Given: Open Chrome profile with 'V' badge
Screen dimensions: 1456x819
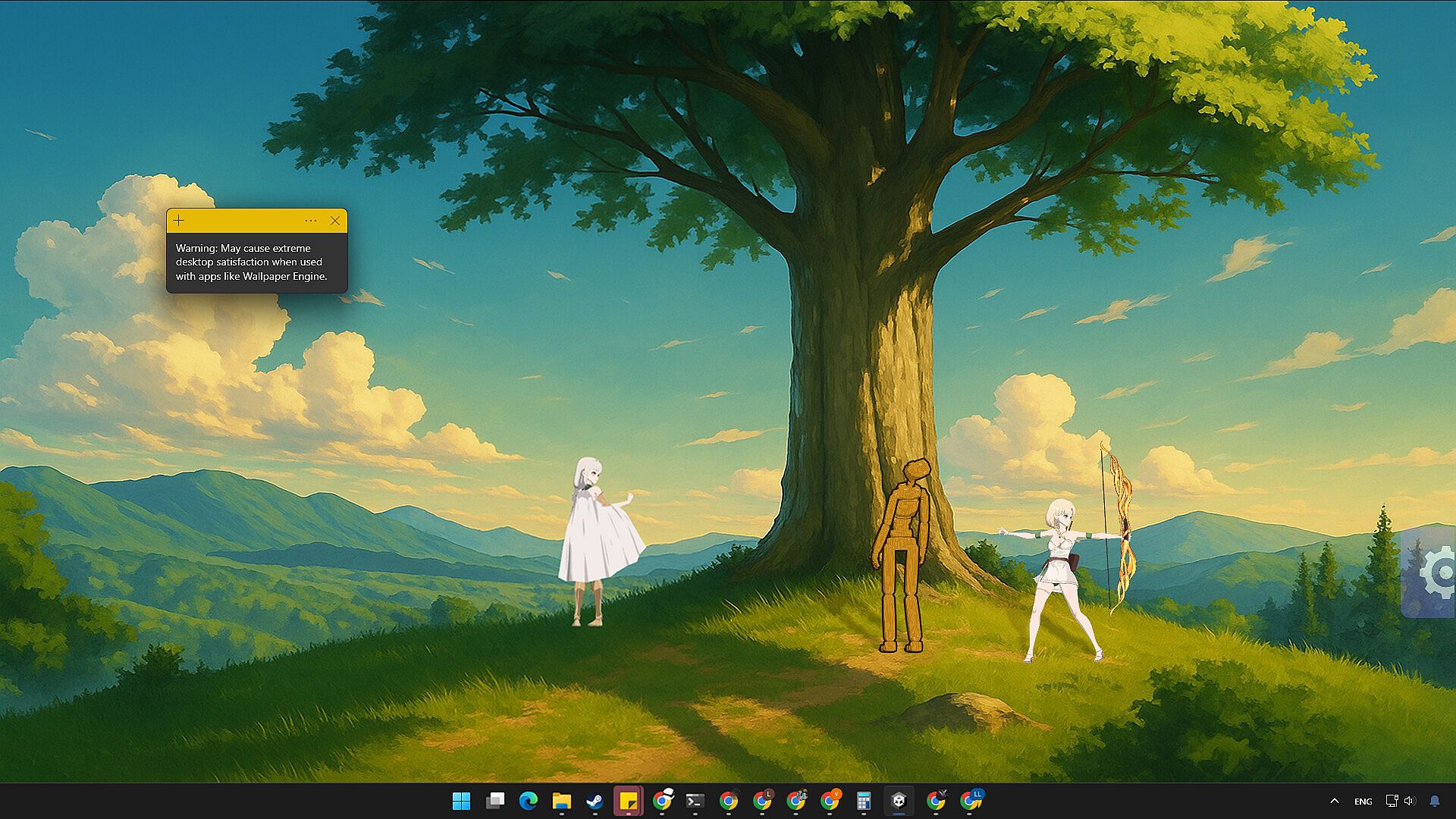Looking at the screenshot, I should 830,801.
